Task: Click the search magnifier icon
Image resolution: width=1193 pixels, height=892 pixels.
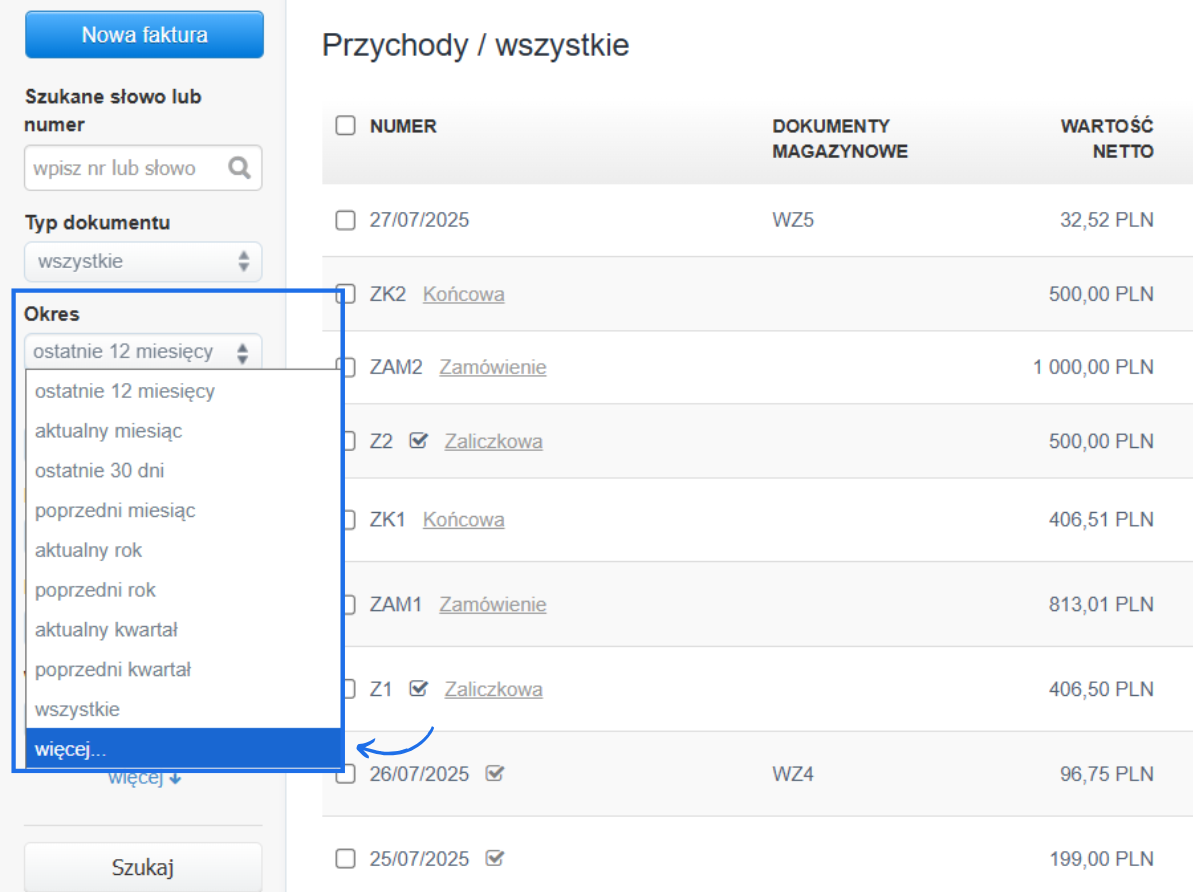Action: point(239,167)
